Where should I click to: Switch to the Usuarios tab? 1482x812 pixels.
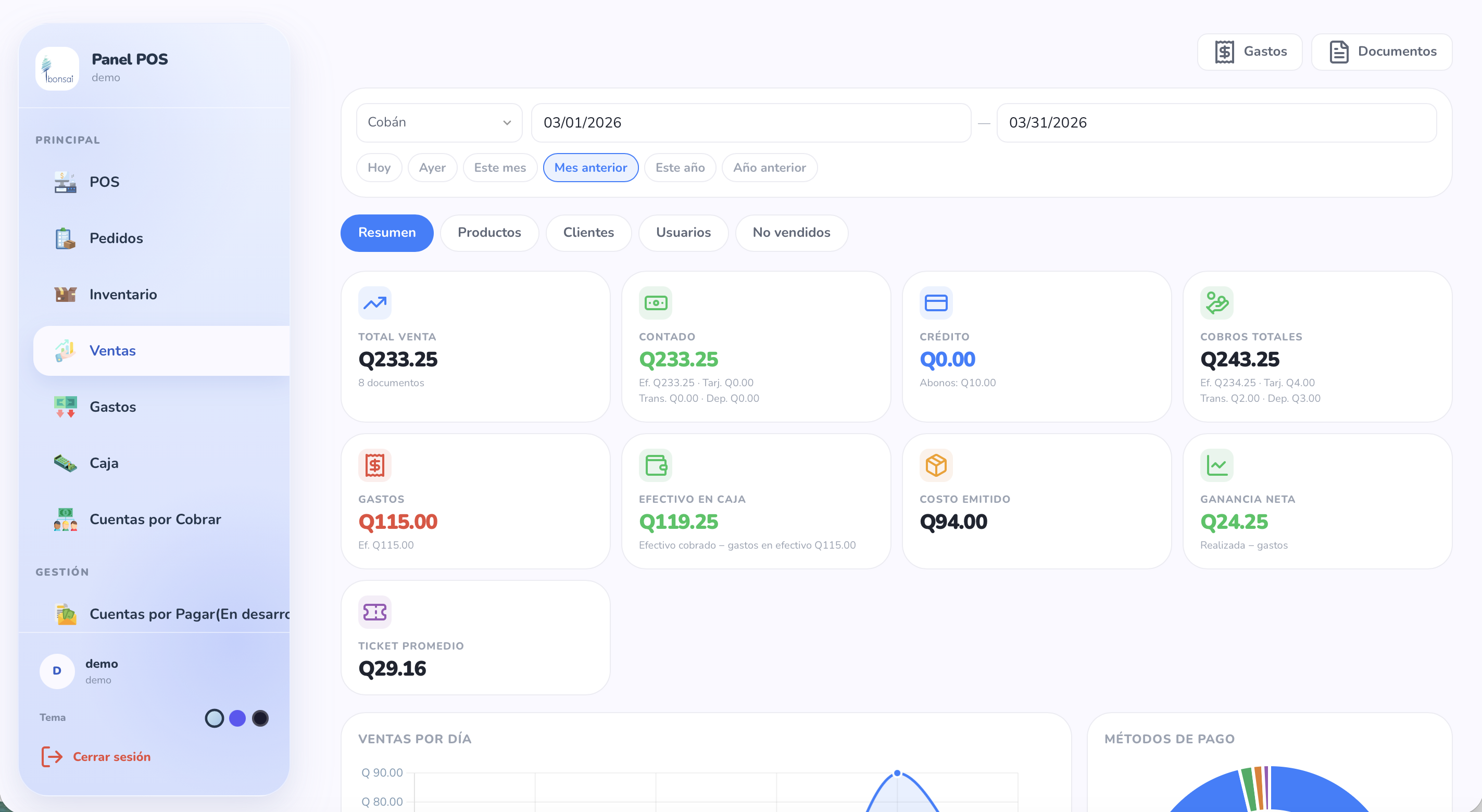[x=684, y=233]
